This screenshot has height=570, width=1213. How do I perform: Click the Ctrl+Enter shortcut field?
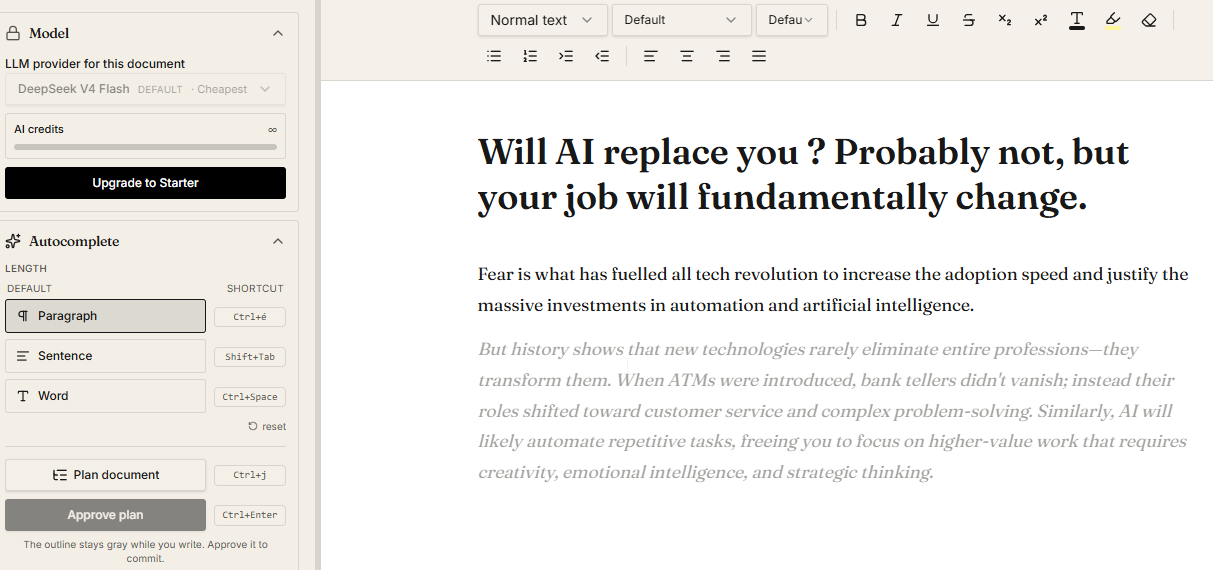click(250, 516)
